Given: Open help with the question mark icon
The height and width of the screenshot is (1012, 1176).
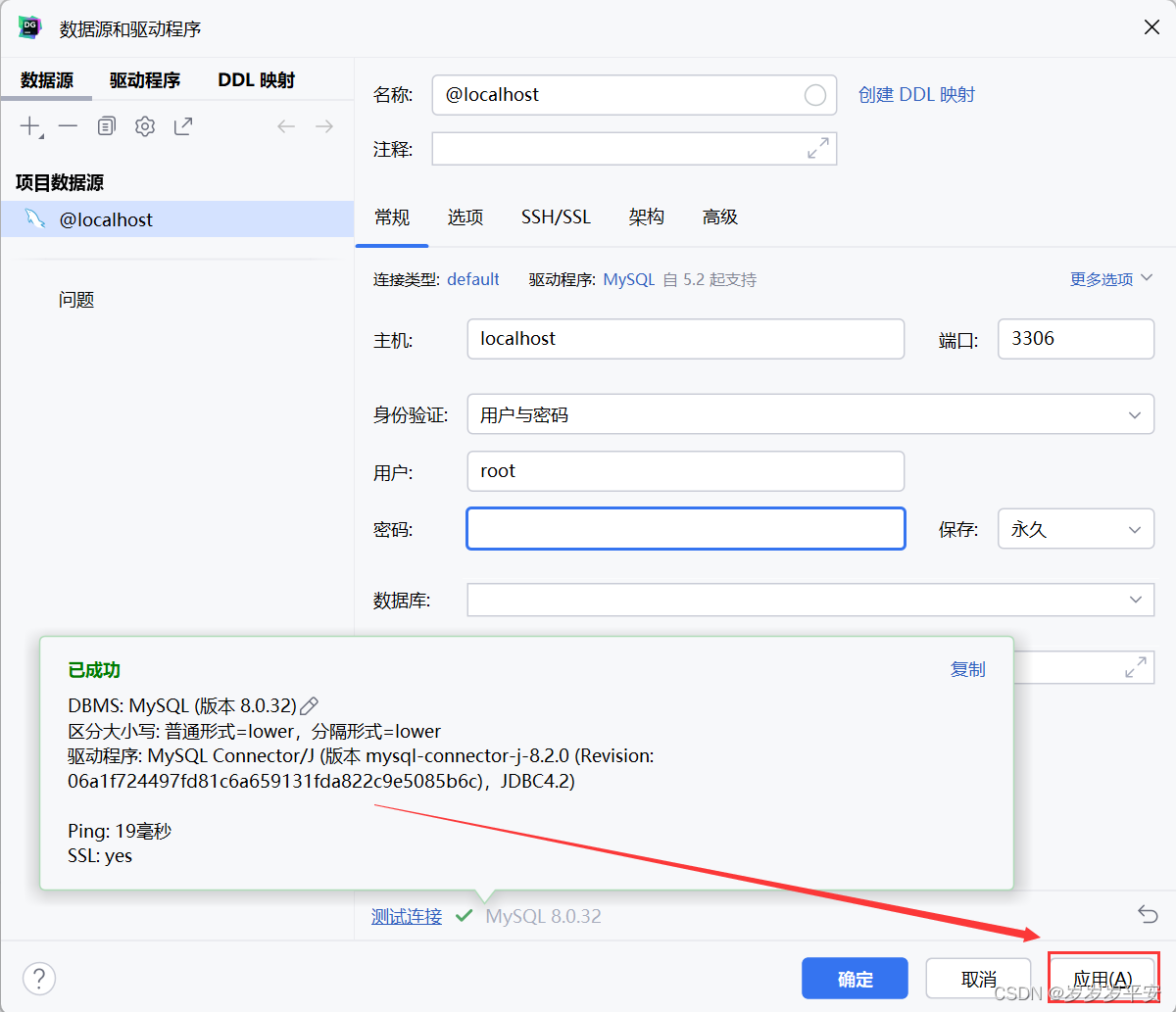Looking at the screenshot, I should pos(39,978).
